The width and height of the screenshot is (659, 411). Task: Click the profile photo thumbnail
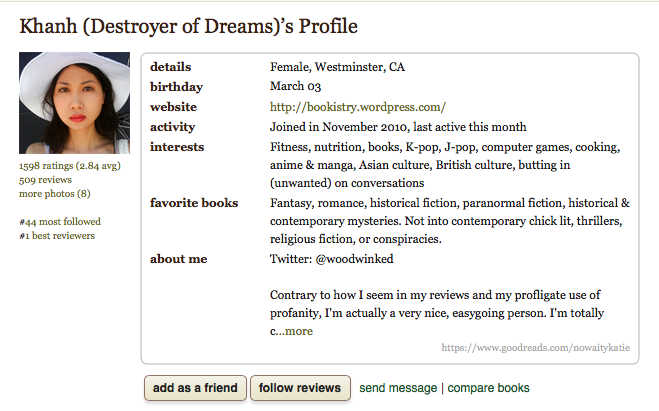tap(74, 103)
